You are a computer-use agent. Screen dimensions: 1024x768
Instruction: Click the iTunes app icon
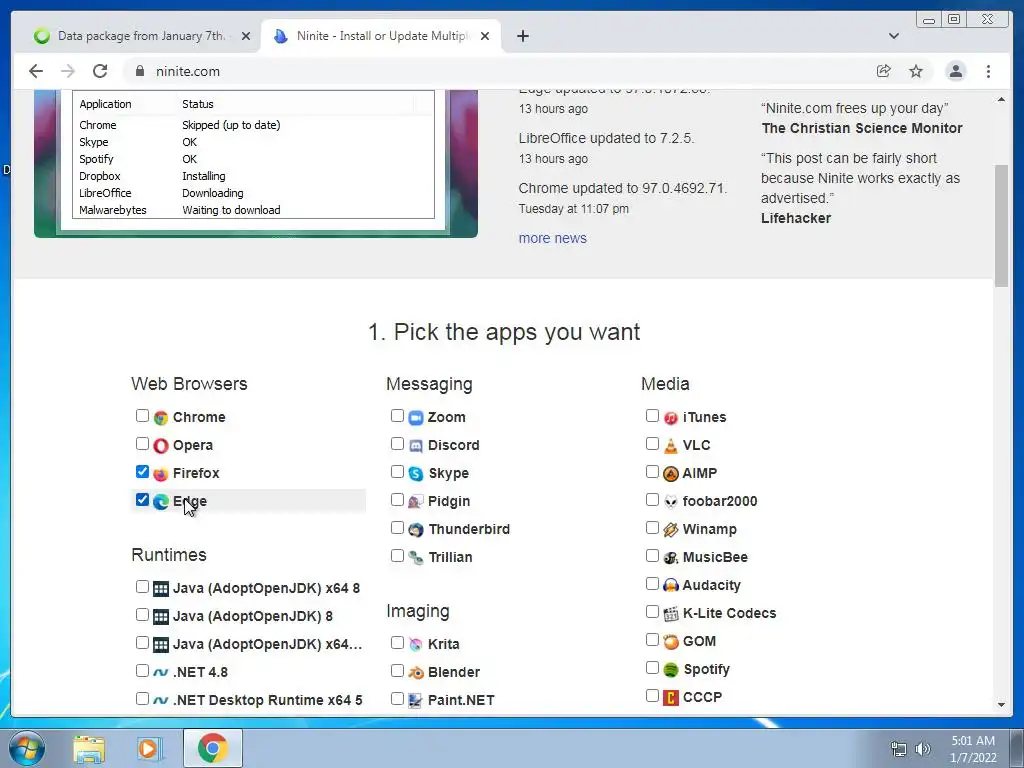tap(671, 417)
